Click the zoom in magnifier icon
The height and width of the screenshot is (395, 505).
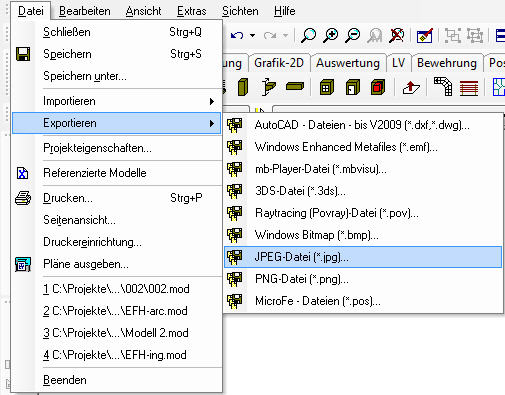click(331, 35)
